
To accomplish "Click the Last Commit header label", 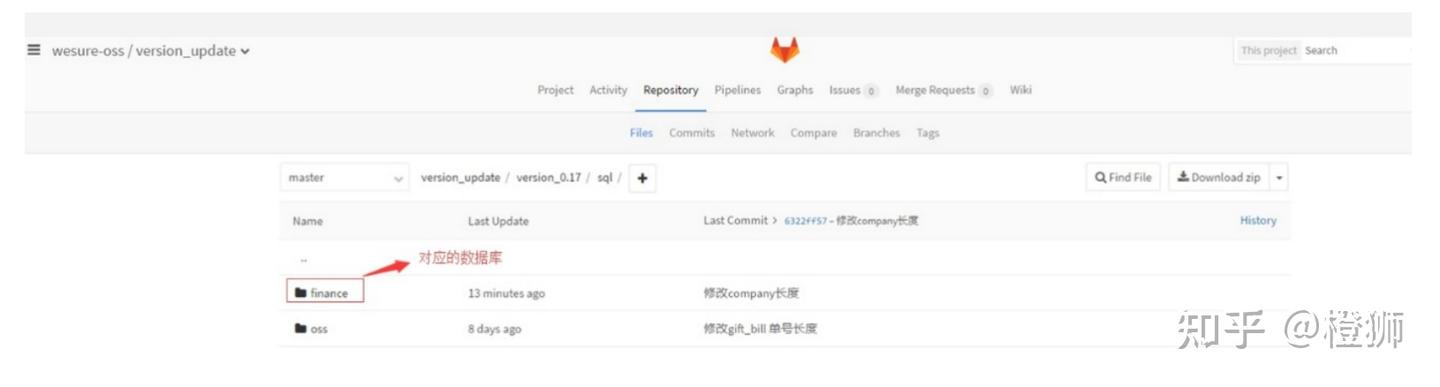I will [735, 221].
